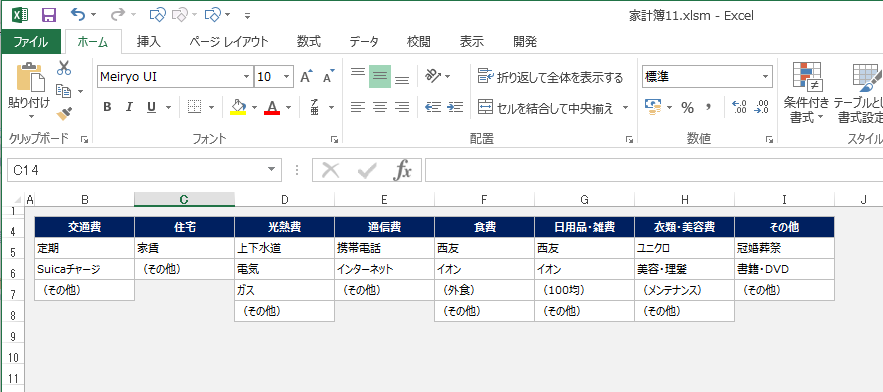Decrease indent icon
The height and width of the screenshot is (392, 883).
pyautogui.click(x=433, y=107)
